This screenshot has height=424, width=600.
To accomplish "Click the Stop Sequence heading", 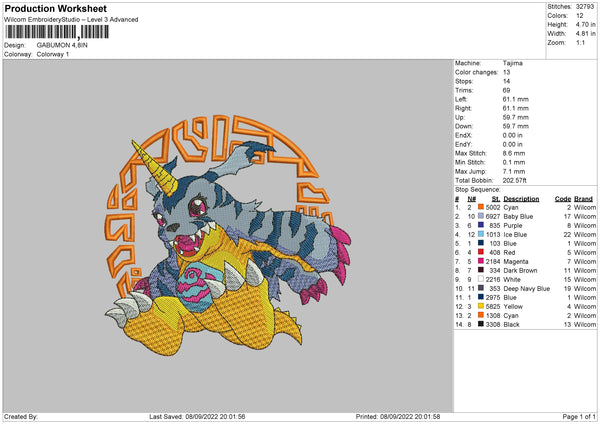I will (x=478, y=189).
